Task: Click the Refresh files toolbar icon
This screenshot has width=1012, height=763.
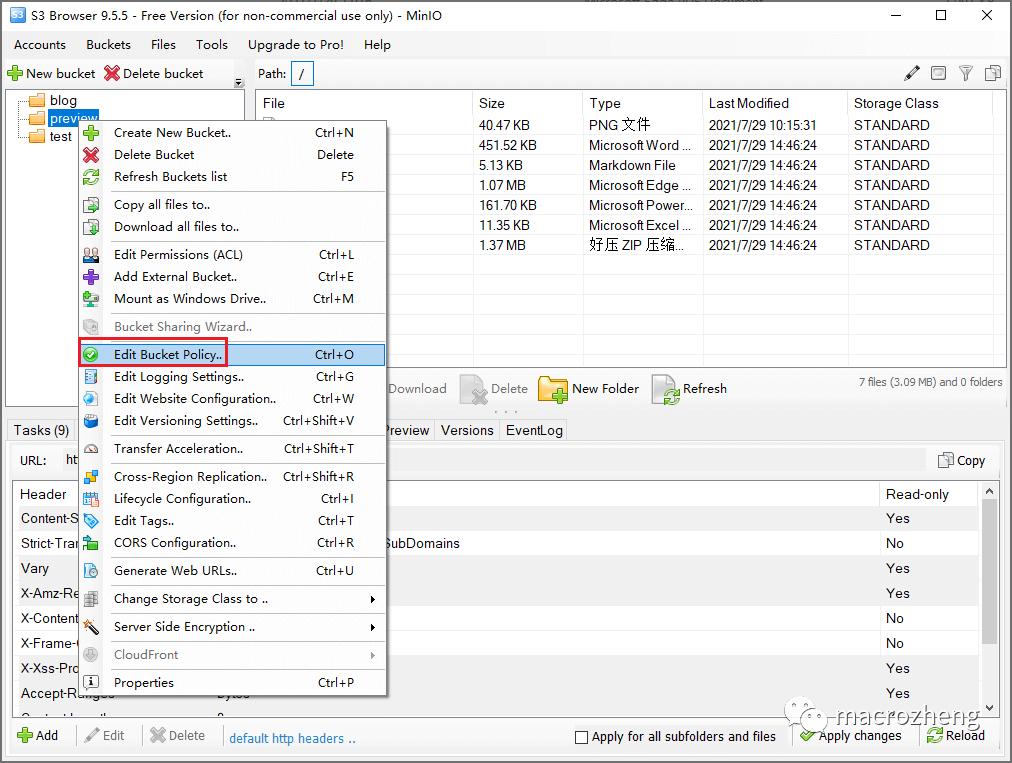Action: [665, 389]
